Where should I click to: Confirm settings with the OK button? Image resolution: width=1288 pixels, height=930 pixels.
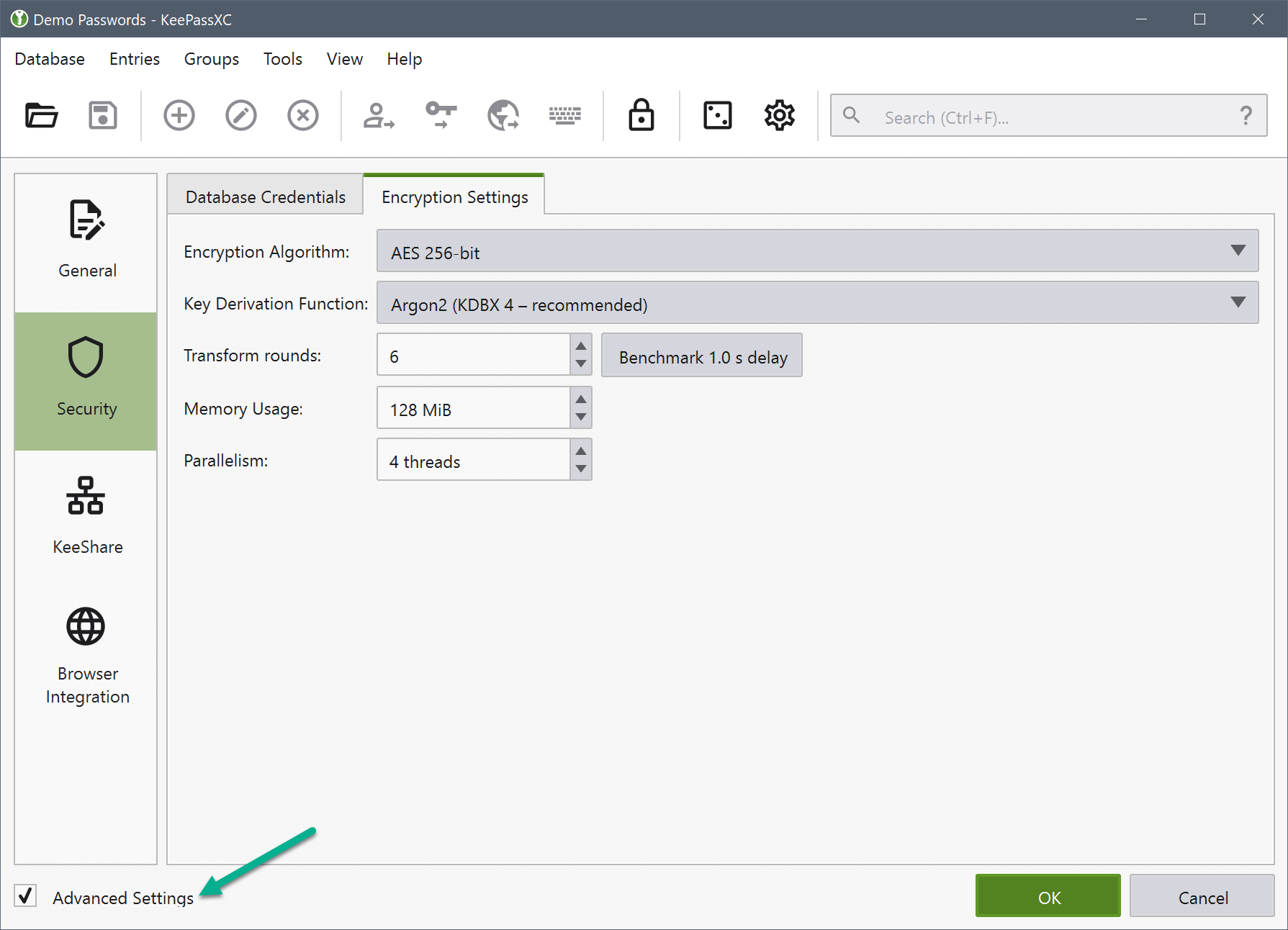(1048, 897)
